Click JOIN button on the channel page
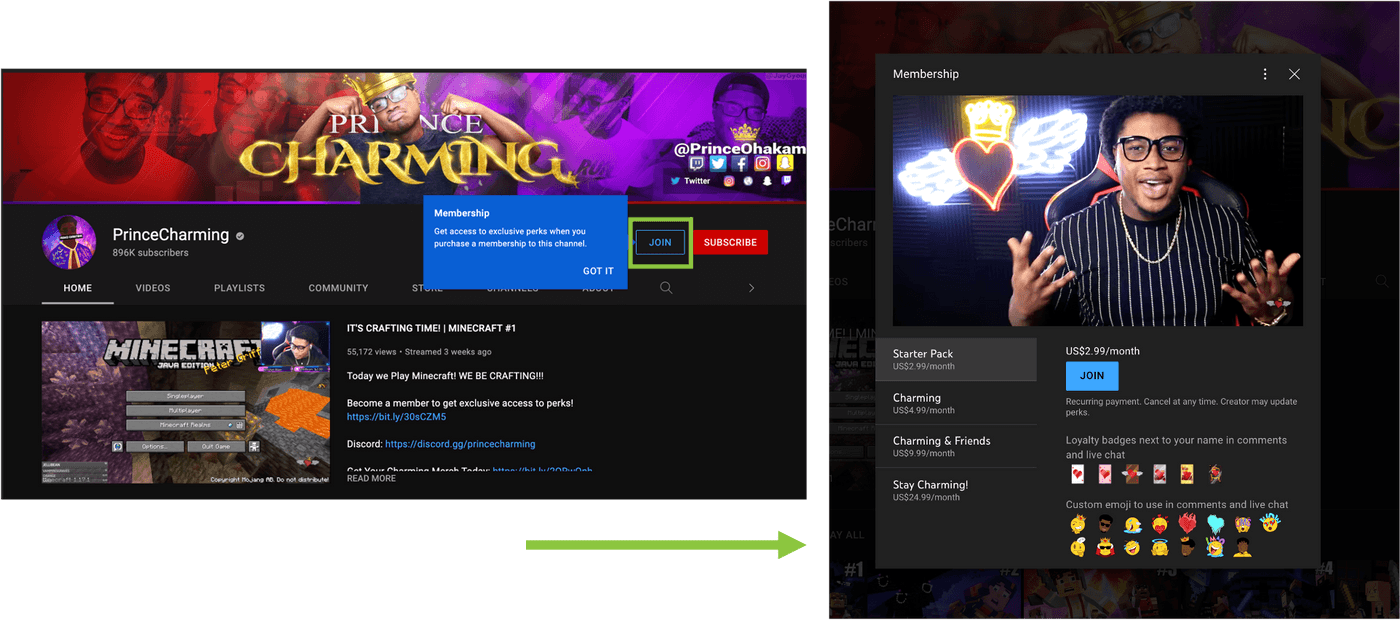The width and height of the screenshot is (1400, 620). 660,242
